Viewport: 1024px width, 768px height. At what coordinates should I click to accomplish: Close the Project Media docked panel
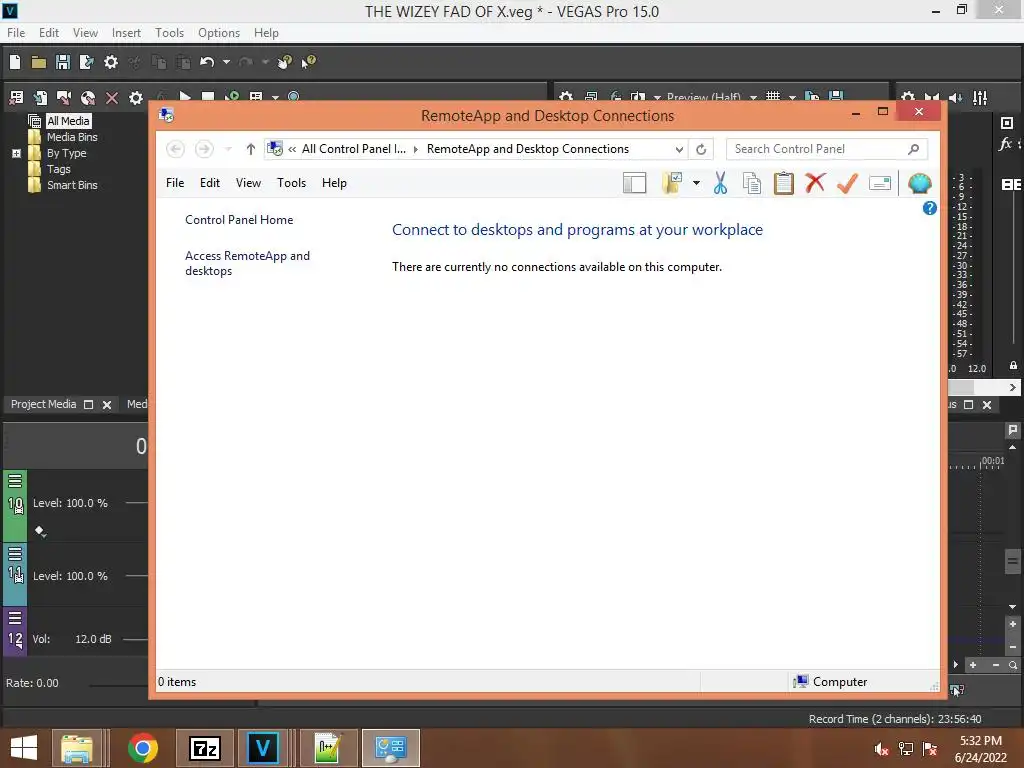[x=107, y=405]
